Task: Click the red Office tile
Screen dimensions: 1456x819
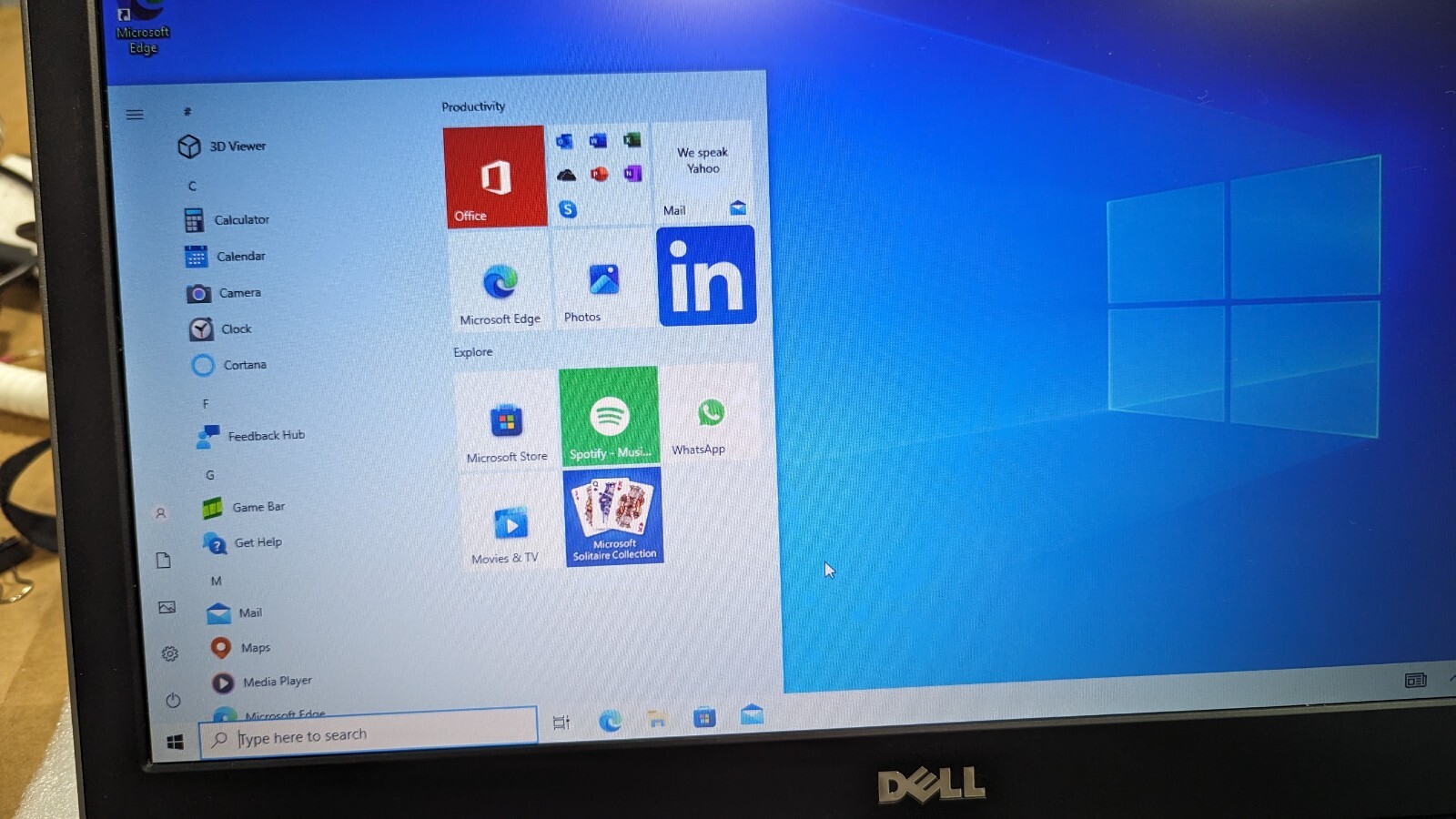Action: pyautogui.click(x=494, y=177)
